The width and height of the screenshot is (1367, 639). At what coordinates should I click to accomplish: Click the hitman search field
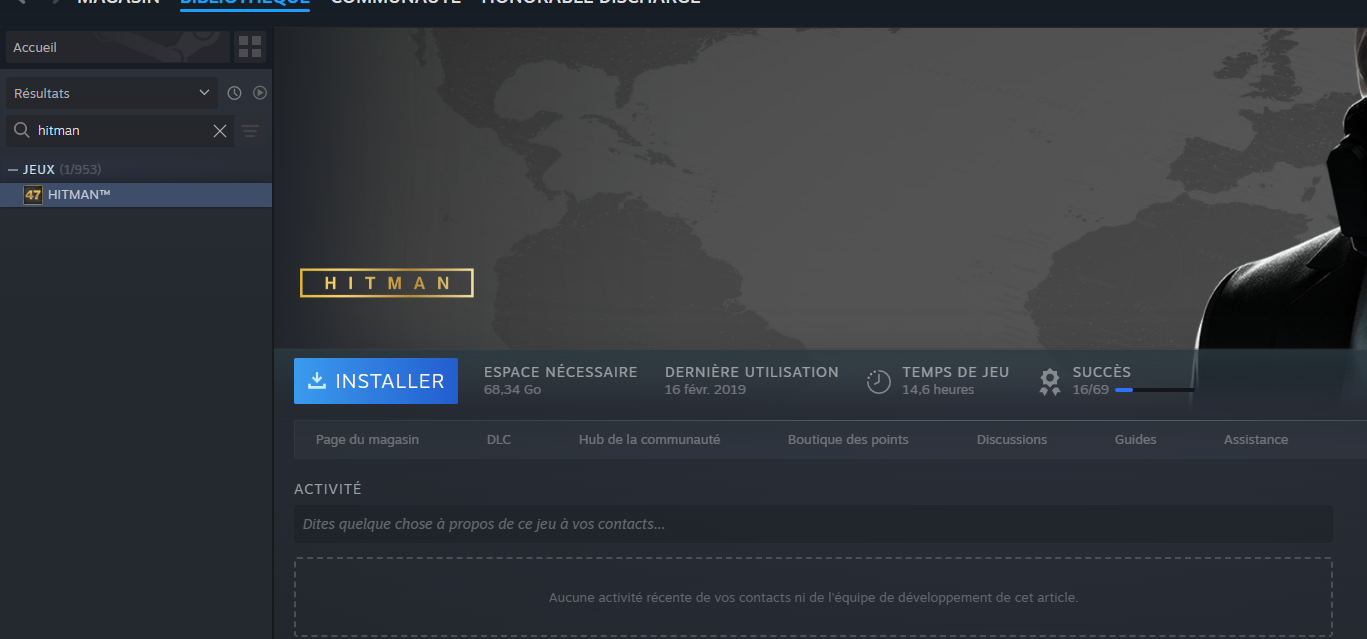tap(122, 131)
